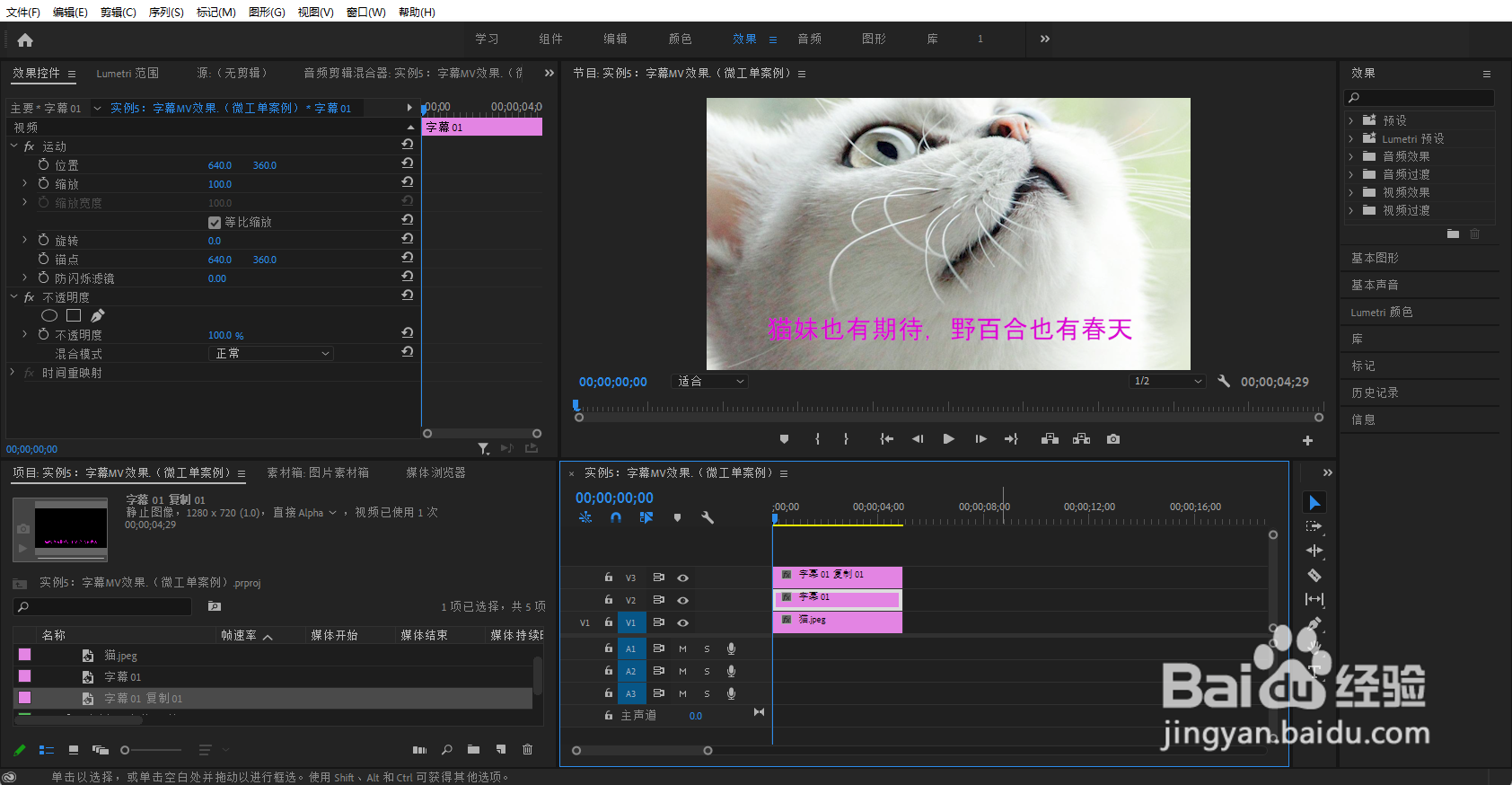
Task: Open the 窗口(W) menu
Action: point(365,12)
